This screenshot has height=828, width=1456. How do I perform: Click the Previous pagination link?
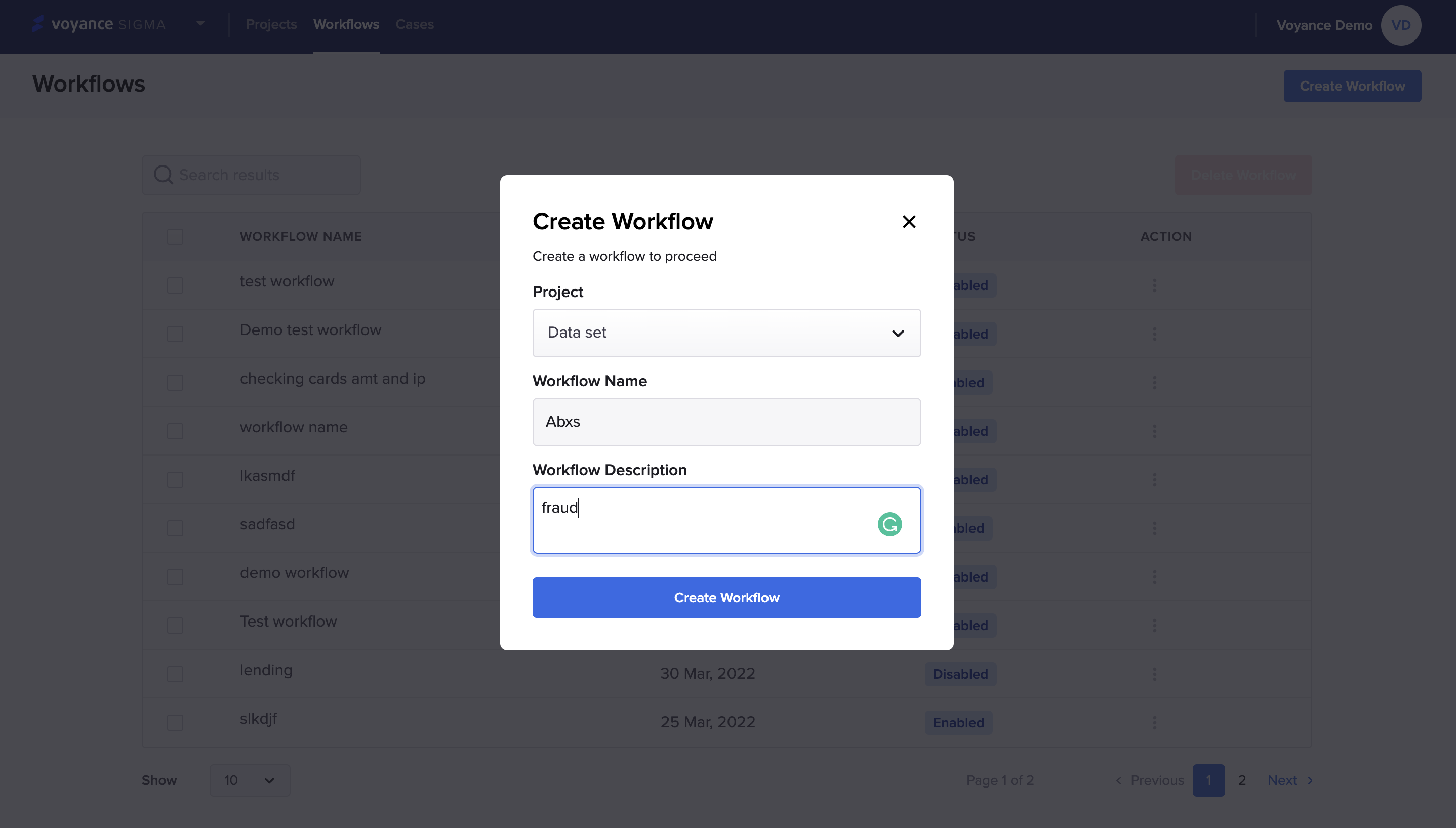[1157, 781]
